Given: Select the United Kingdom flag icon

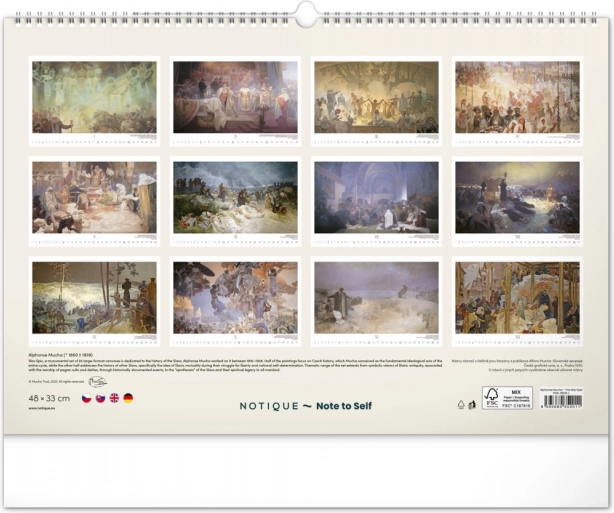Looking at the screenshot, I should (x=114, y=398).
